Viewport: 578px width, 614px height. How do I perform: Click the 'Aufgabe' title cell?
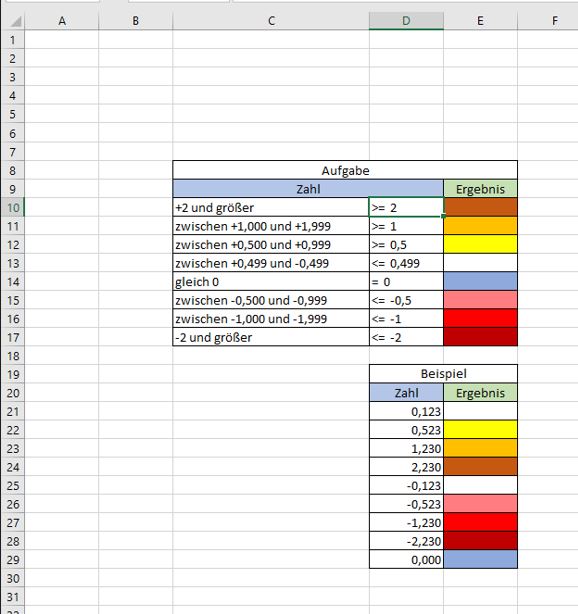[345, 170]
